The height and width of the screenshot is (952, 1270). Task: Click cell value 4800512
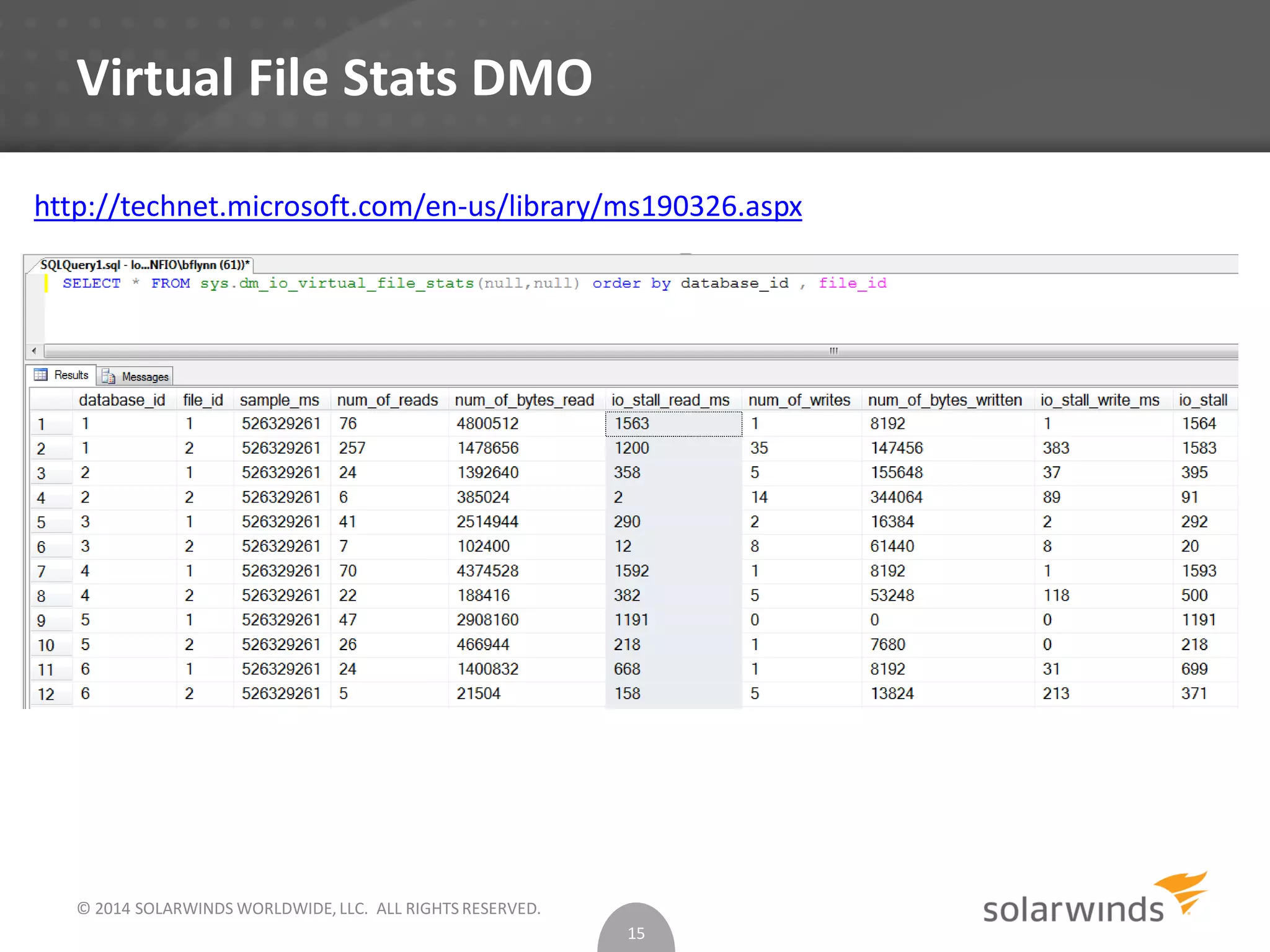pos(487,424)
